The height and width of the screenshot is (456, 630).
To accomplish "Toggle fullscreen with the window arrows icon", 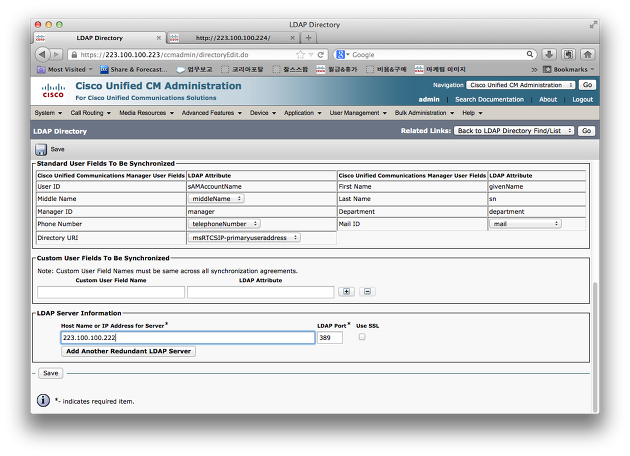I will pos(593,25).
